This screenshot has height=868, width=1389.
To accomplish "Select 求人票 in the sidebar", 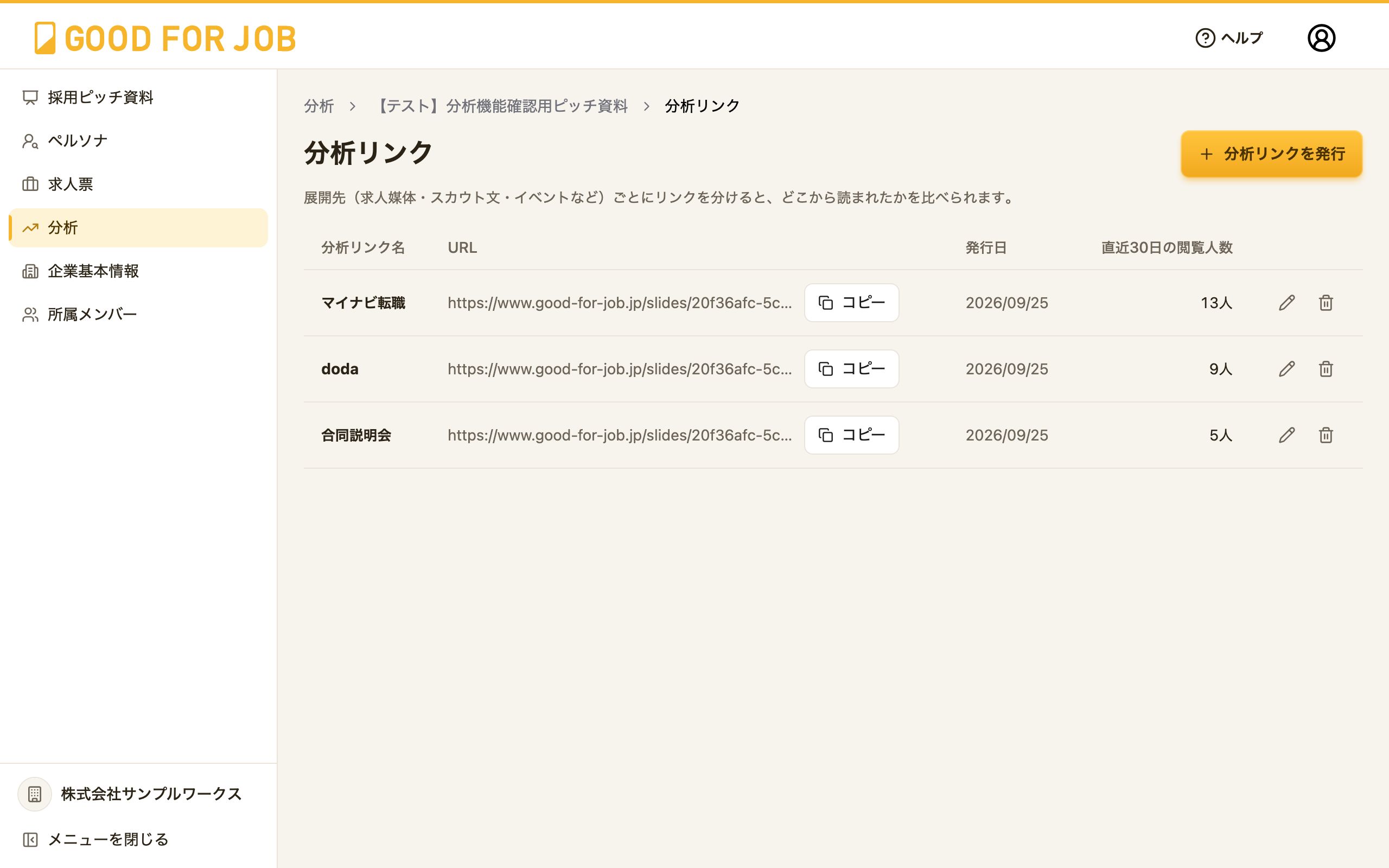I will (138, 184).
